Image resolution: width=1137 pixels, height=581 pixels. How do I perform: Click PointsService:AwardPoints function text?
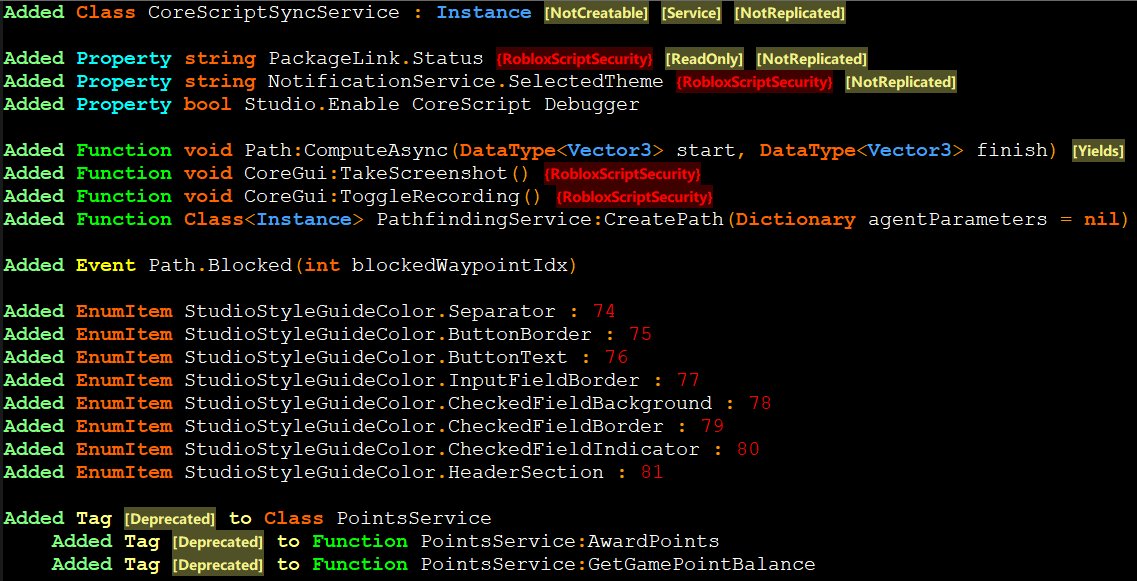[570, 542]
